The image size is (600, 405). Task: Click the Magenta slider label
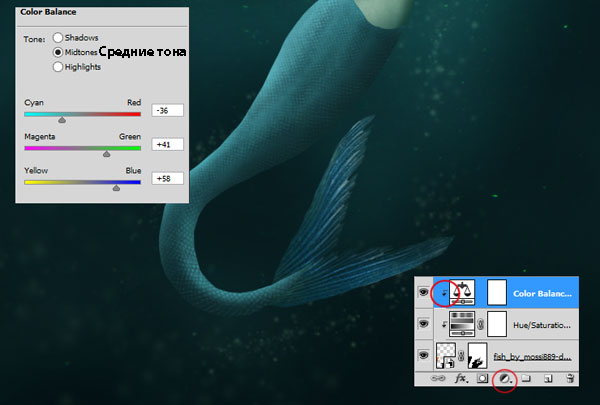(40, 137)
